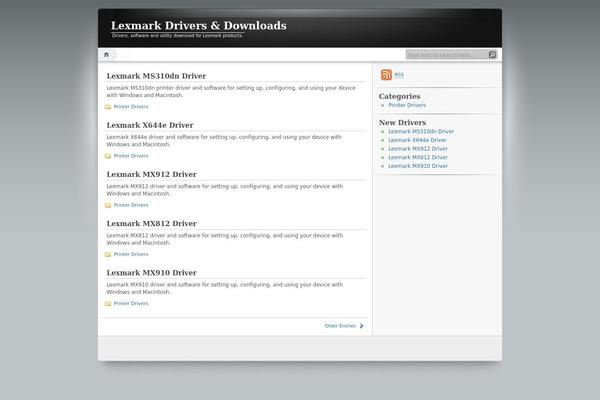The width and height of the screenshot is (600, 400).
Task: Click the New Drivers sidebar heading
Action: [x=403, y=122]
